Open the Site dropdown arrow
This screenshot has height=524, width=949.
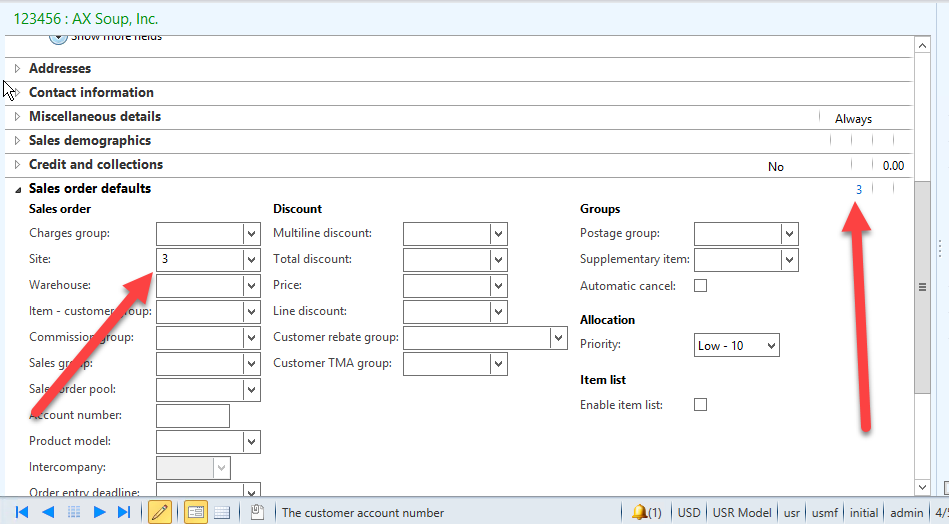[x=251, y=260]
